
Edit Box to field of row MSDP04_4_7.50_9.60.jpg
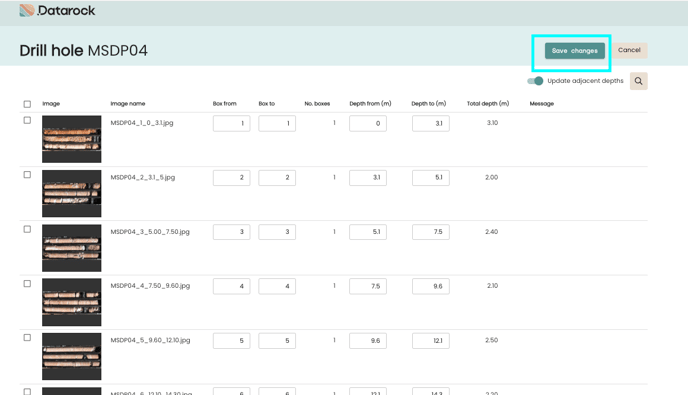click(277, 286)
